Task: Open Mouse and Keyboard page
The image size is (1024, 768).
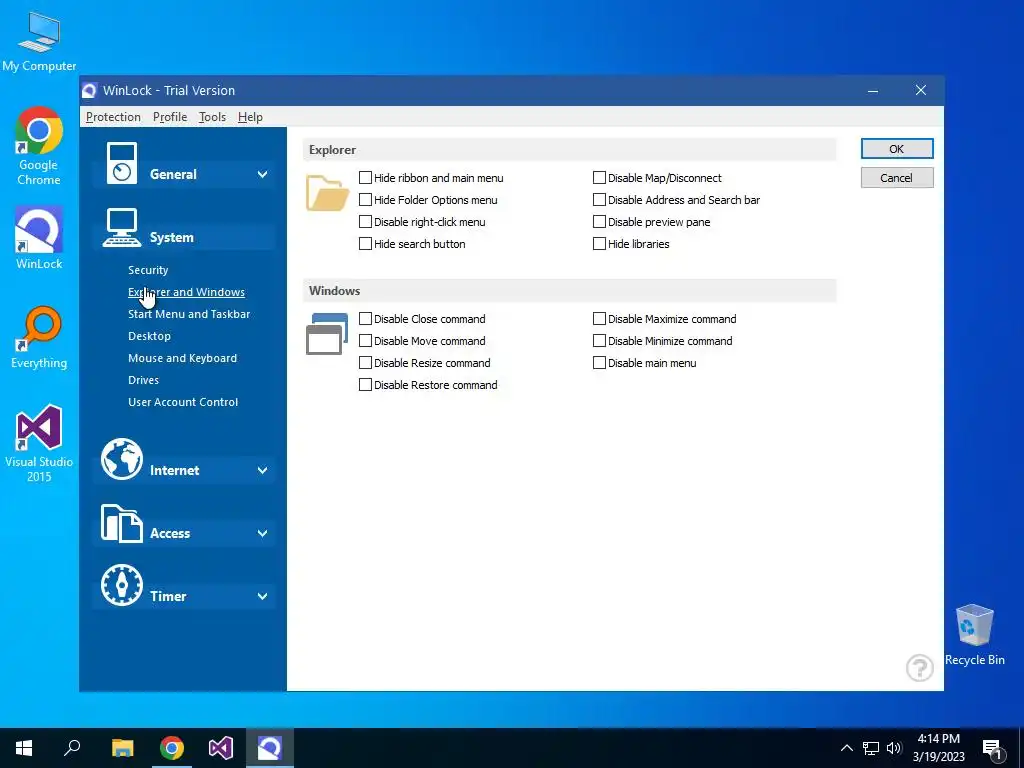Action: point(182,359)
